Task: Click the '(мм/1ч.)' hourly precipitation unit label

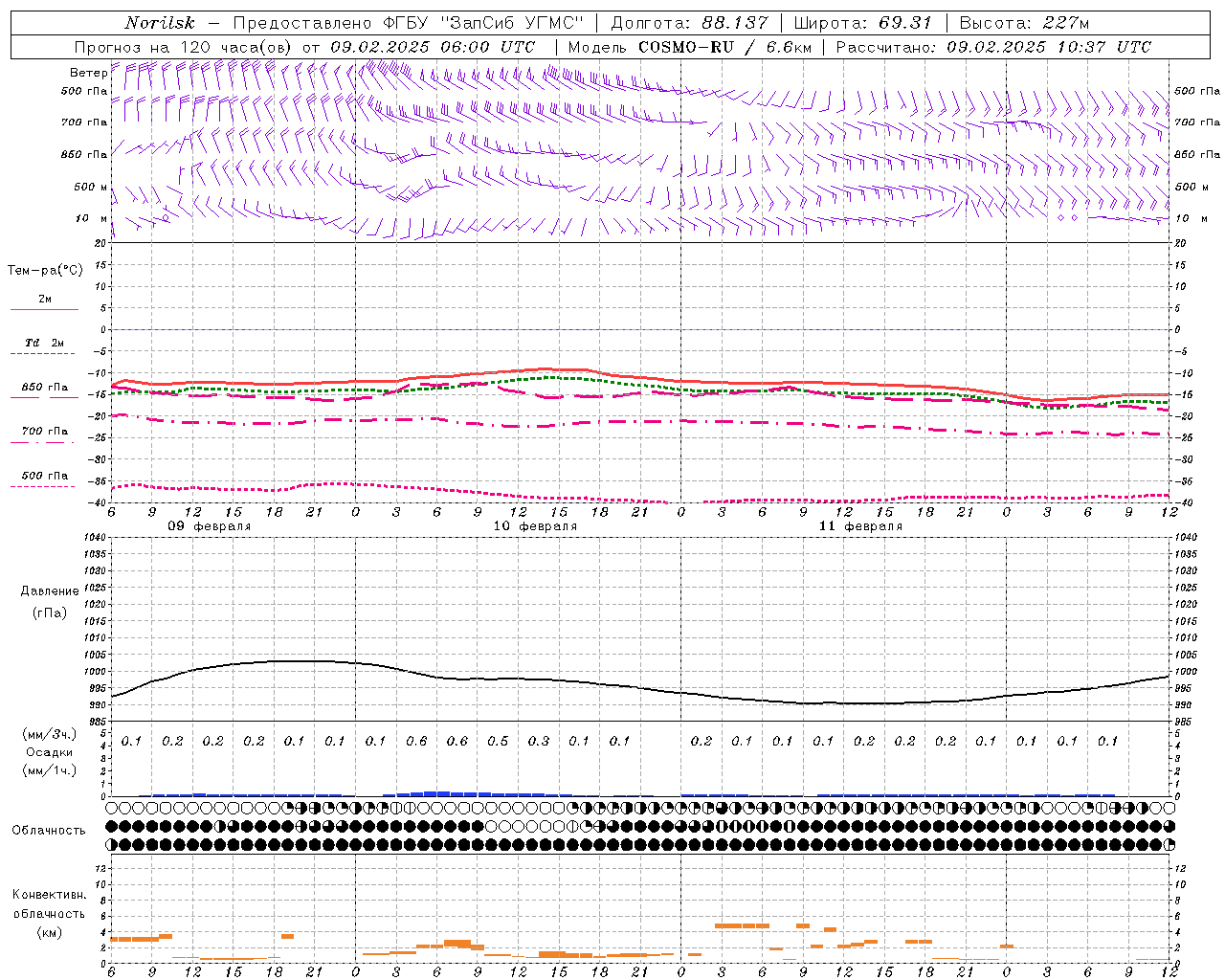Action: pos(50,770)
